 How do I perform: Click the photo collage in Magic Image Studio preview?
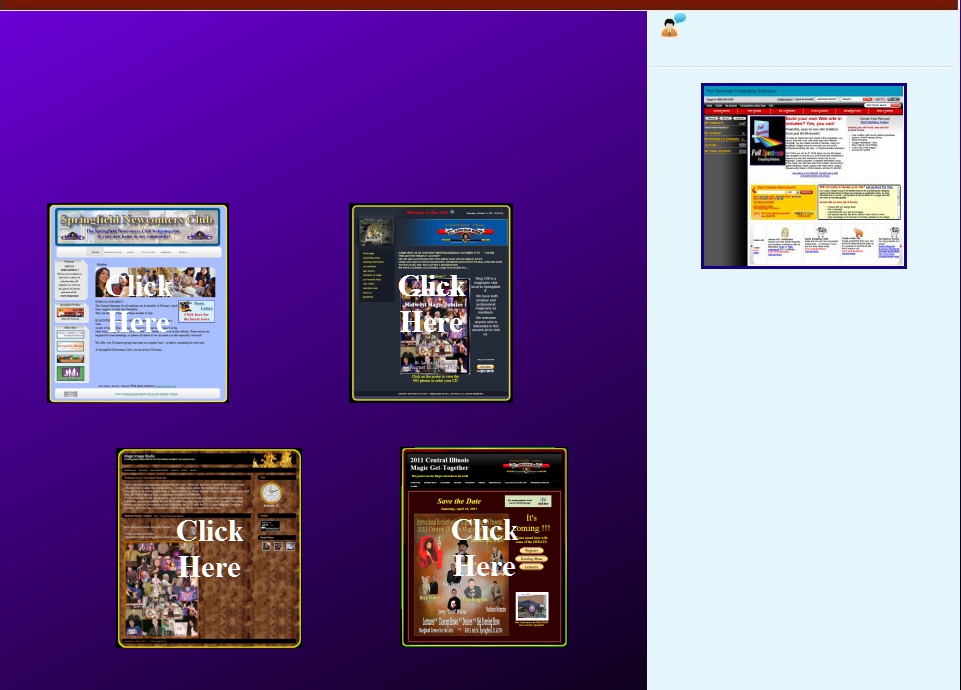point(160,590)
